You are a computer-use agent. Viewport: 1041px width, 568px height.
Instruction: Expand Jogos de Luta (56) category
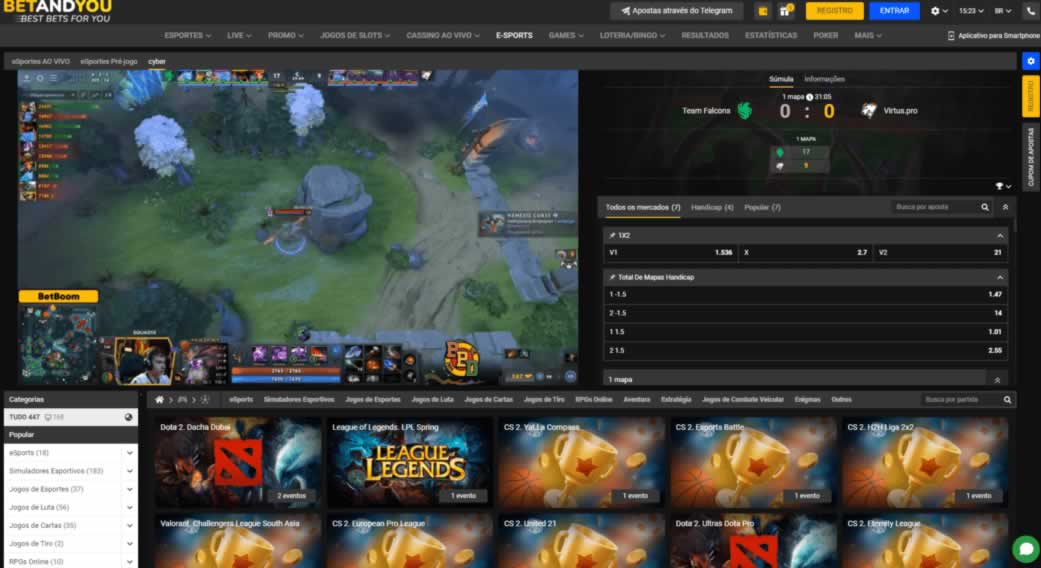129,508
